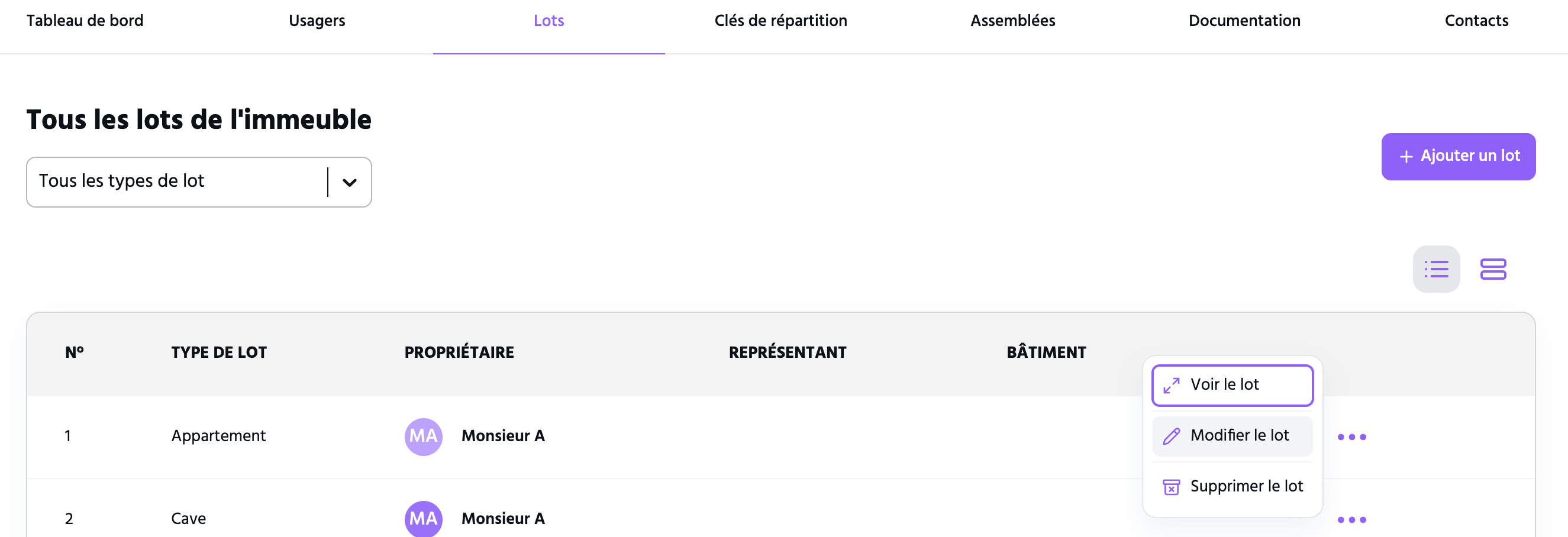This screenshot has height=537, width=1568.
Task: Click the pencil icon beside Modifier le lot
Action: (1171, 435)
